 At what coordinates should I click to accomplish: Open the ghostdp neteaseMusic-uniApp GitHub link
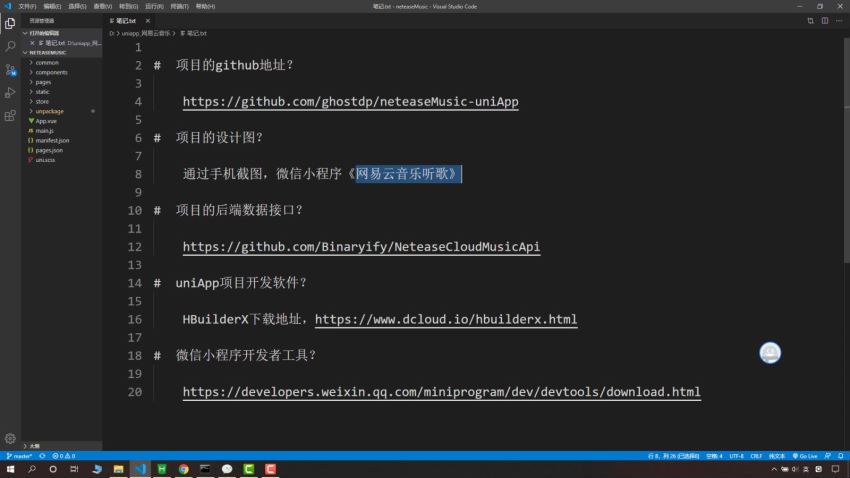point(350,101)
